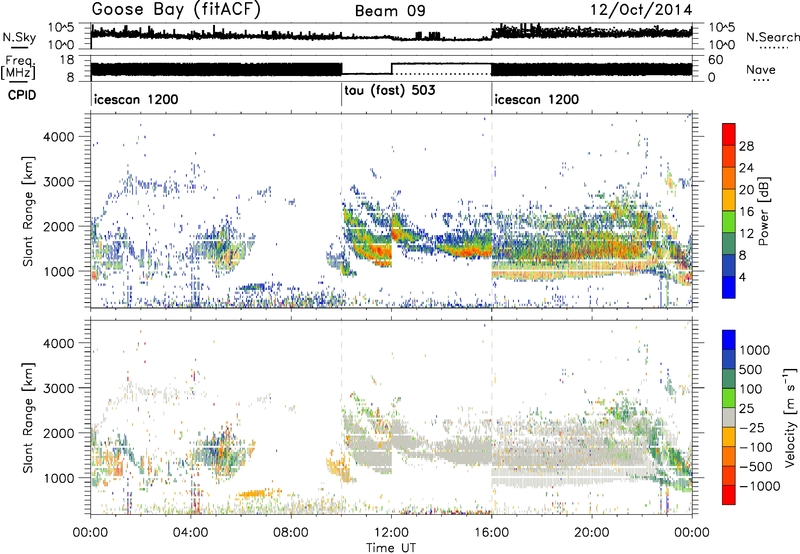Screen dimensions: 800x554
Task: Select 'icescan 1200' label starting at 16:00
Action: pyautogui.click(x=537, y=99)
